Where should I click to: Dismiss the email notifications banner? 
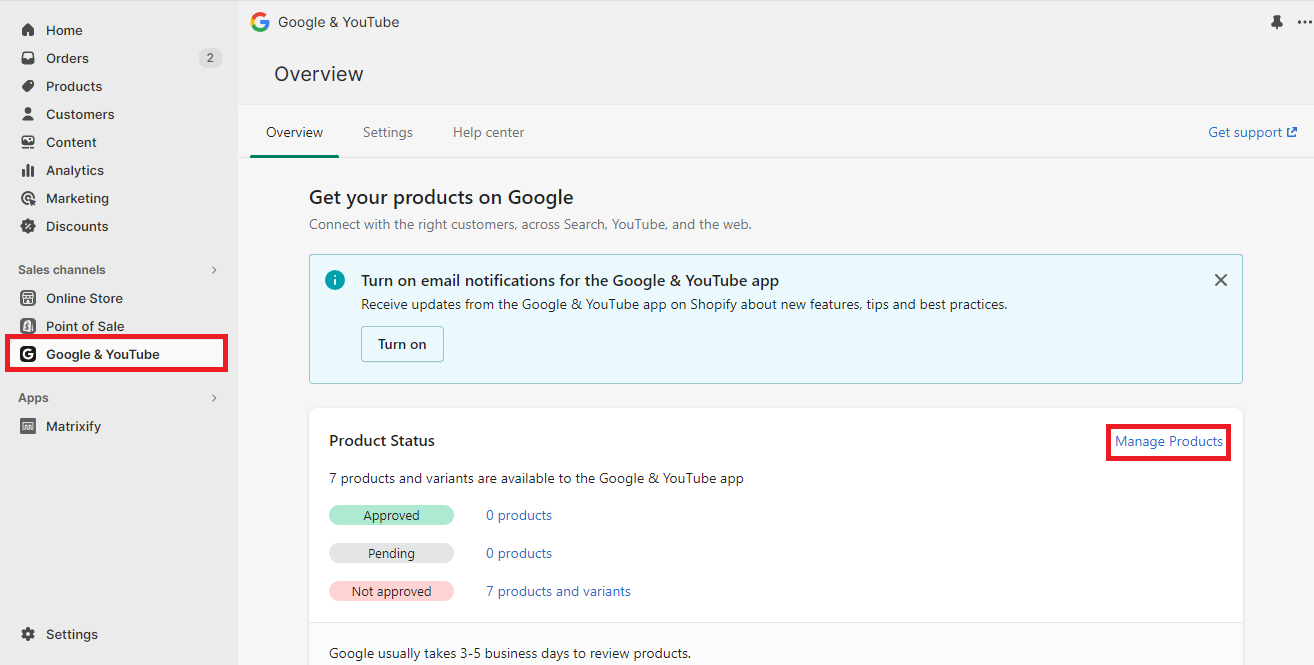coord(1220,280)
